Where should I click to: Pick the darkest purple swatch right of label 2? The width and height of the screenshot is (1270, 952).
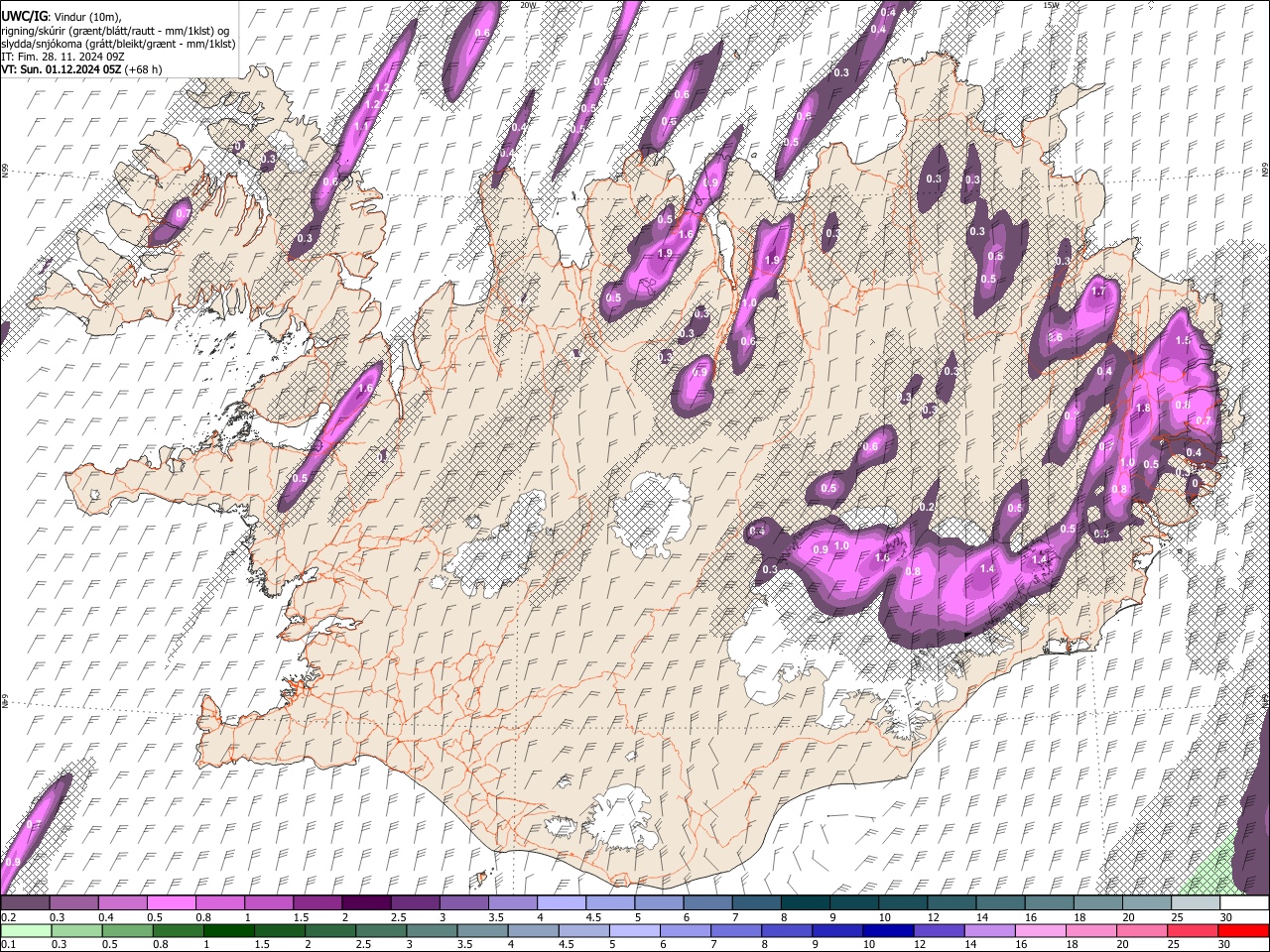point(366,902)
